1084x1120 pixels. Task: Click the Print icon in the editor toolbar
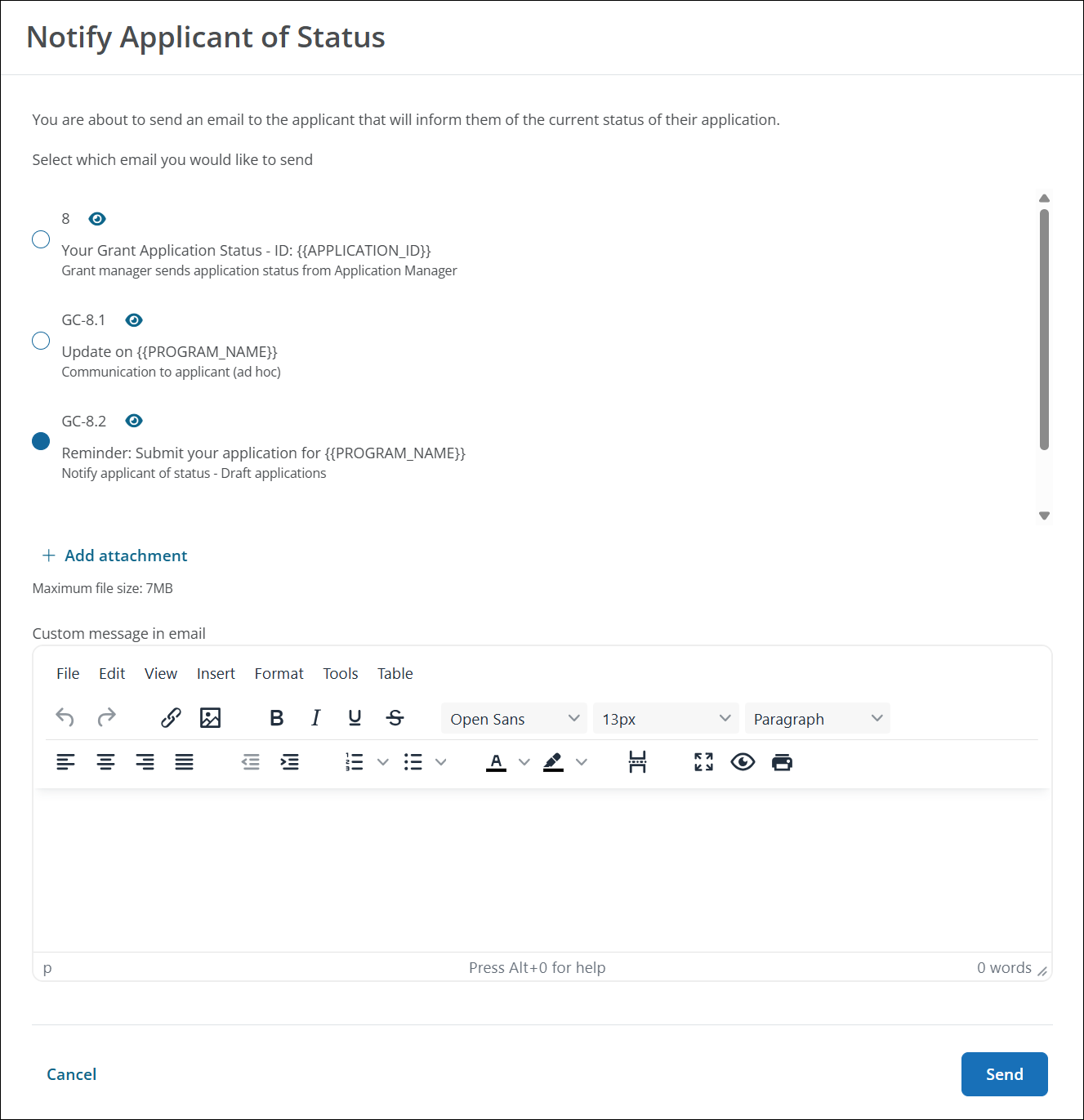pos(782,761)
